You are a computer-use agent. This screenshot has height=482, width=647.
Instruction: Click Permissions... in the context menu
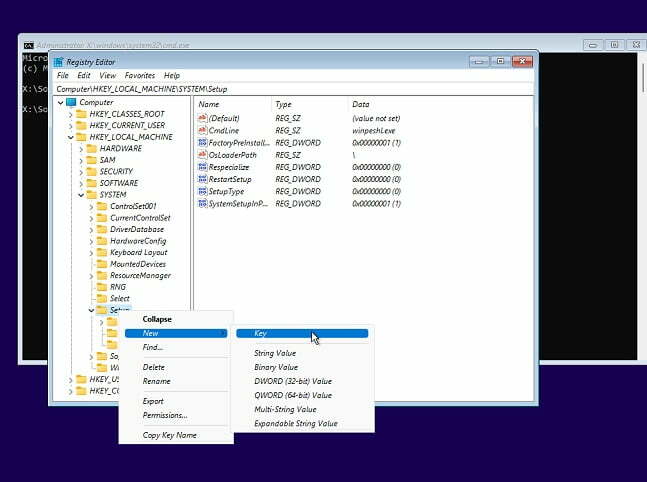[165, 415]
